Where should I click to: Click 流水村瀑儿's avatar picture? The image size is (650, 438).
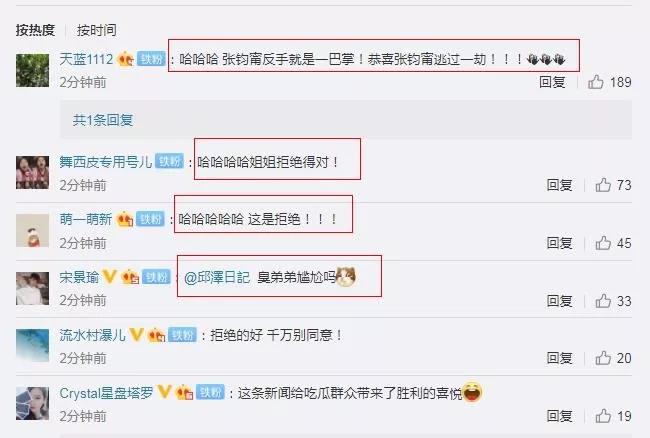coord(32,345)
